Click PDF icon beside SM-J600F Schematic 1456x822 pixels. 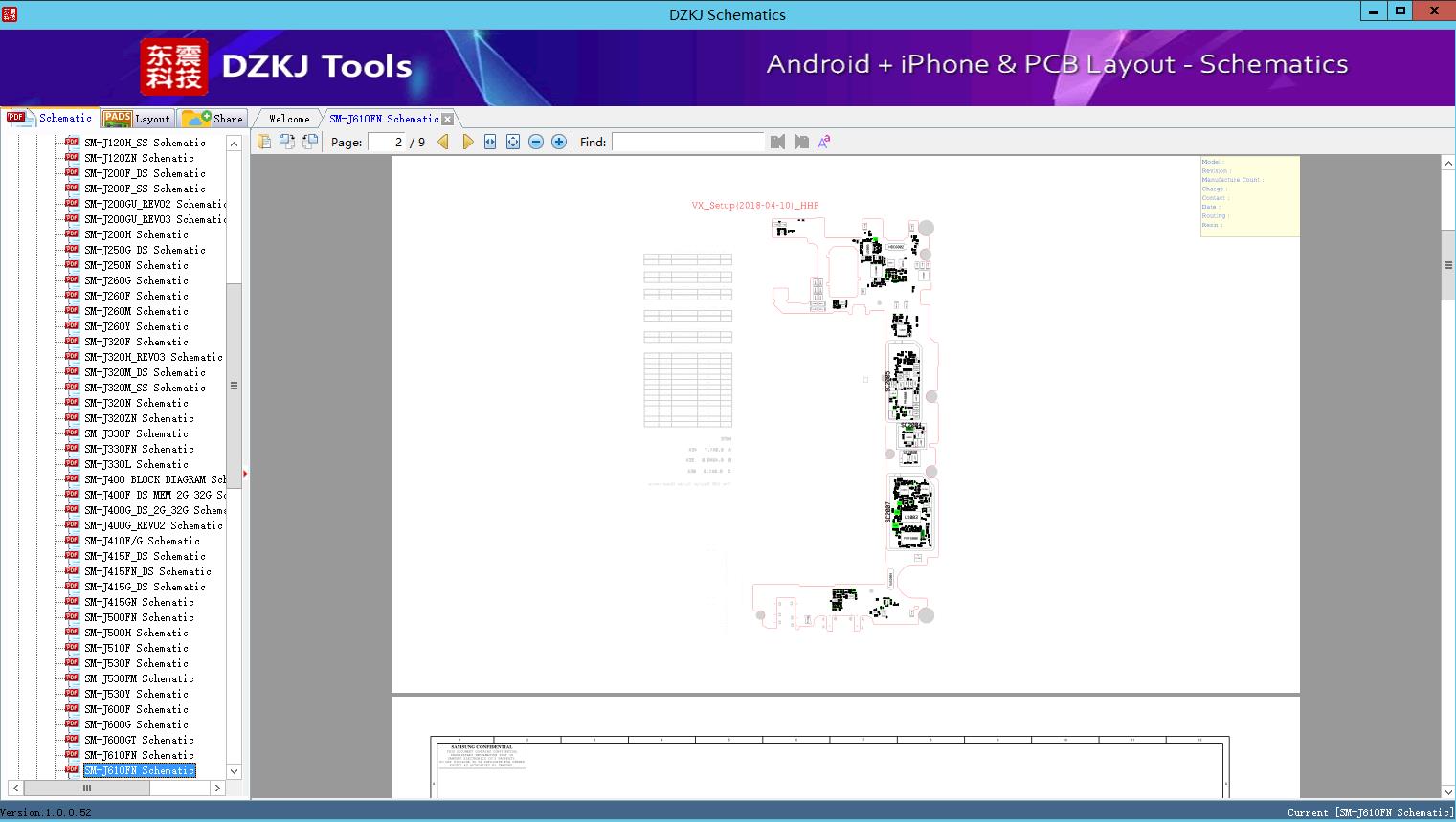pyautogui.click(x=72, y=708)
